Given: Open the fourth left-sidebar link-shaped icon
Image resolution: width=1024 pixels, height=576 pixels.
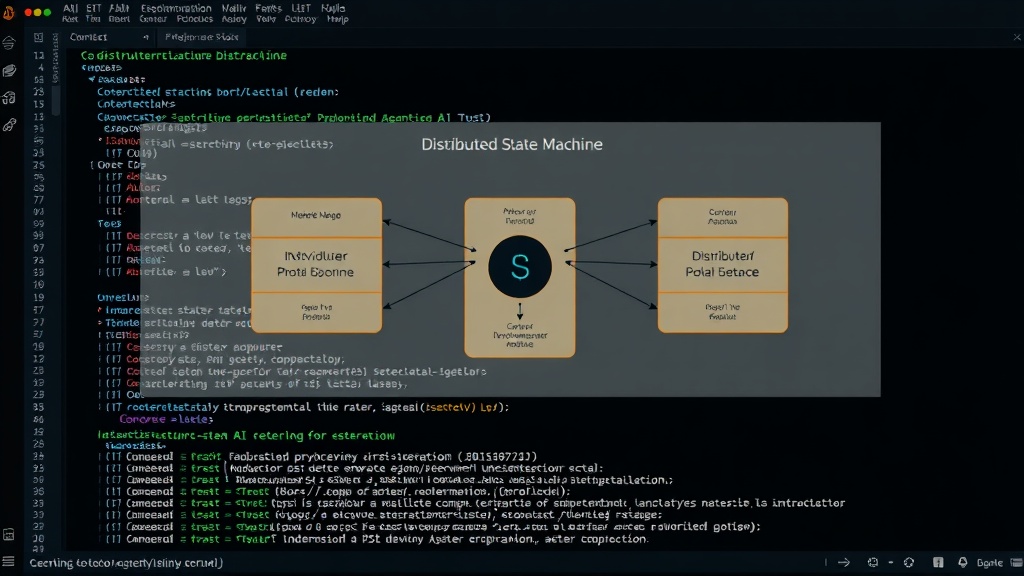Looking at the screenshot, I should click(x=8, y=125).
